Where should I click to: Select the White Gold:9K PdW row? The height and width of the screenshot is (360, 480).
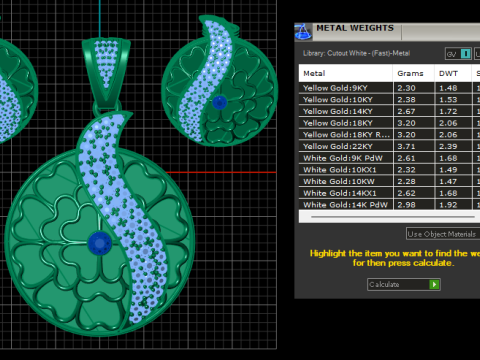pyautogui.click(x=389, y=158)
